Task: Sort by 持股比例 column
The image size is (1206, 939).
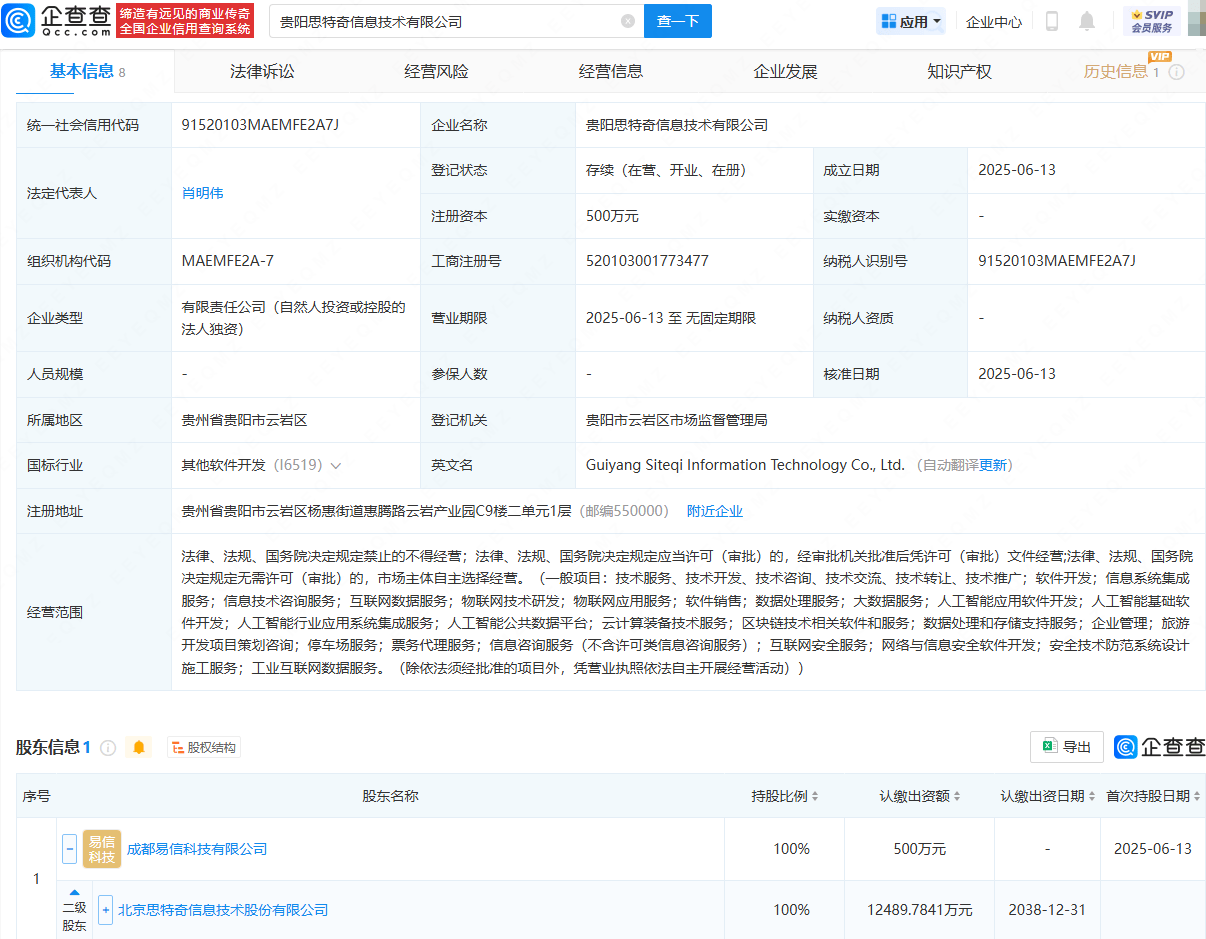Action: [x=815, y=797]
